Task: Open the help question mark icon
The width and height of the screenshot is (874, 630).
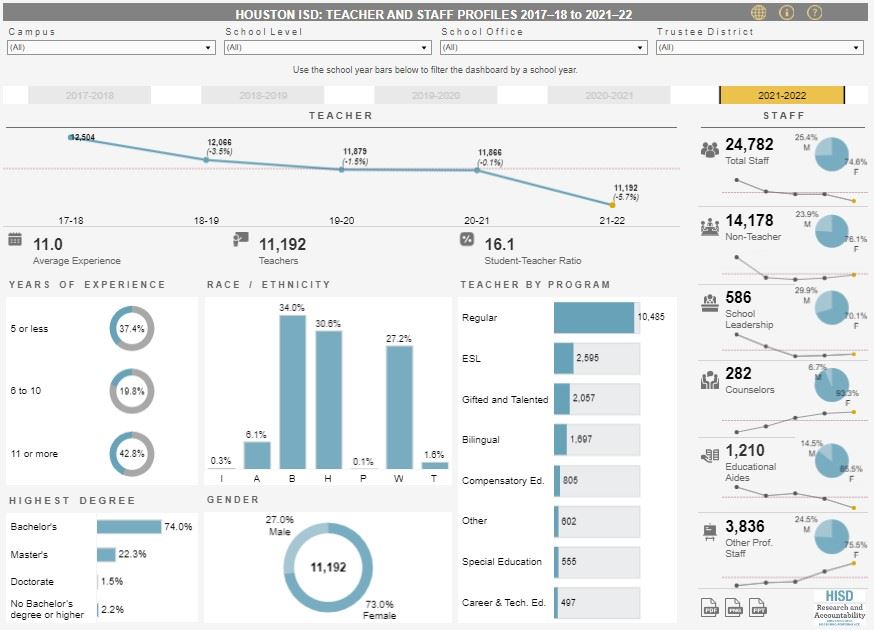Action: pos(814,12)
